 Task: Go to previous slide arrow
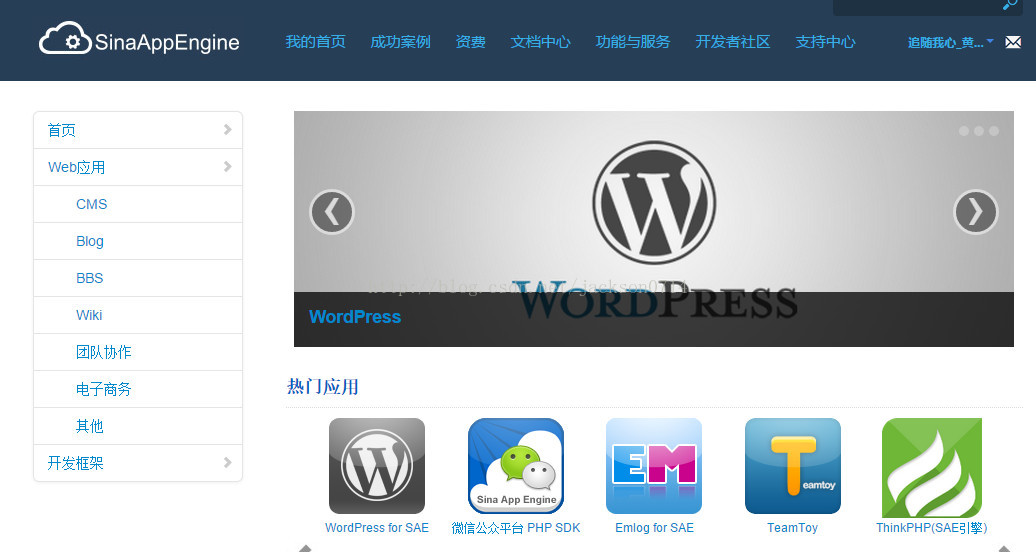click(x=332, y=212)
